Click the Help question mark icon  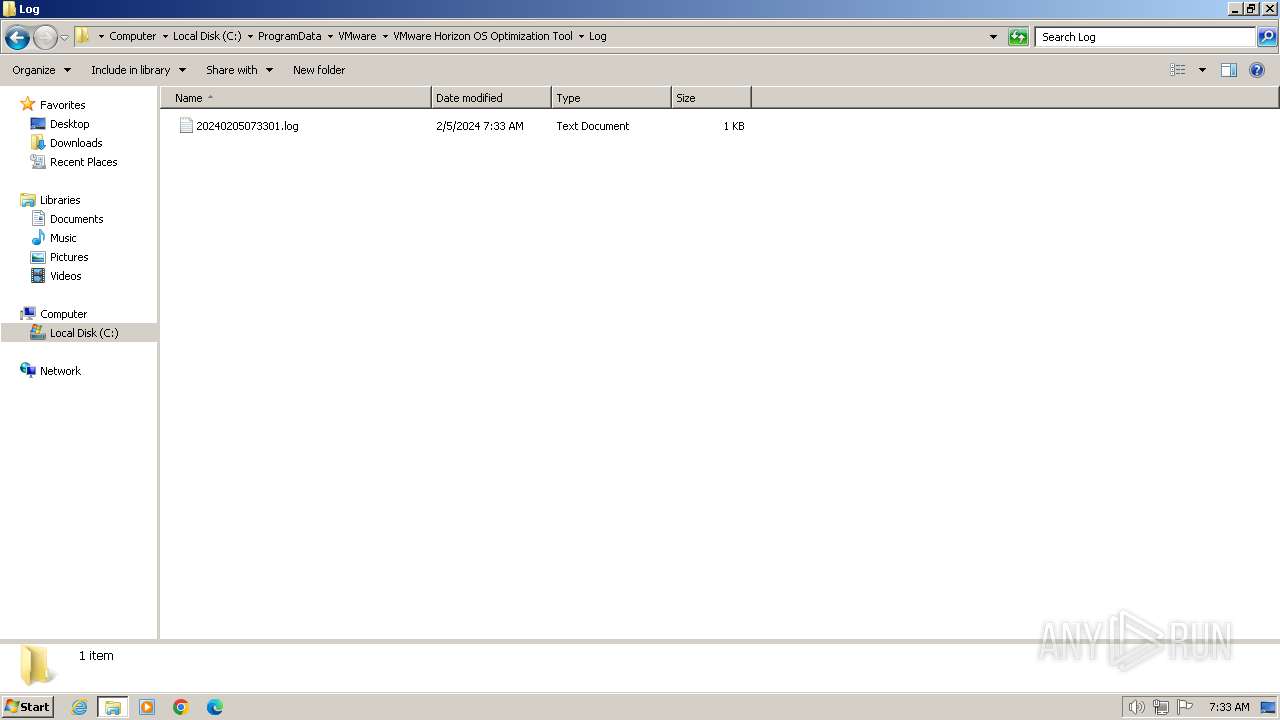[1257, 70]
